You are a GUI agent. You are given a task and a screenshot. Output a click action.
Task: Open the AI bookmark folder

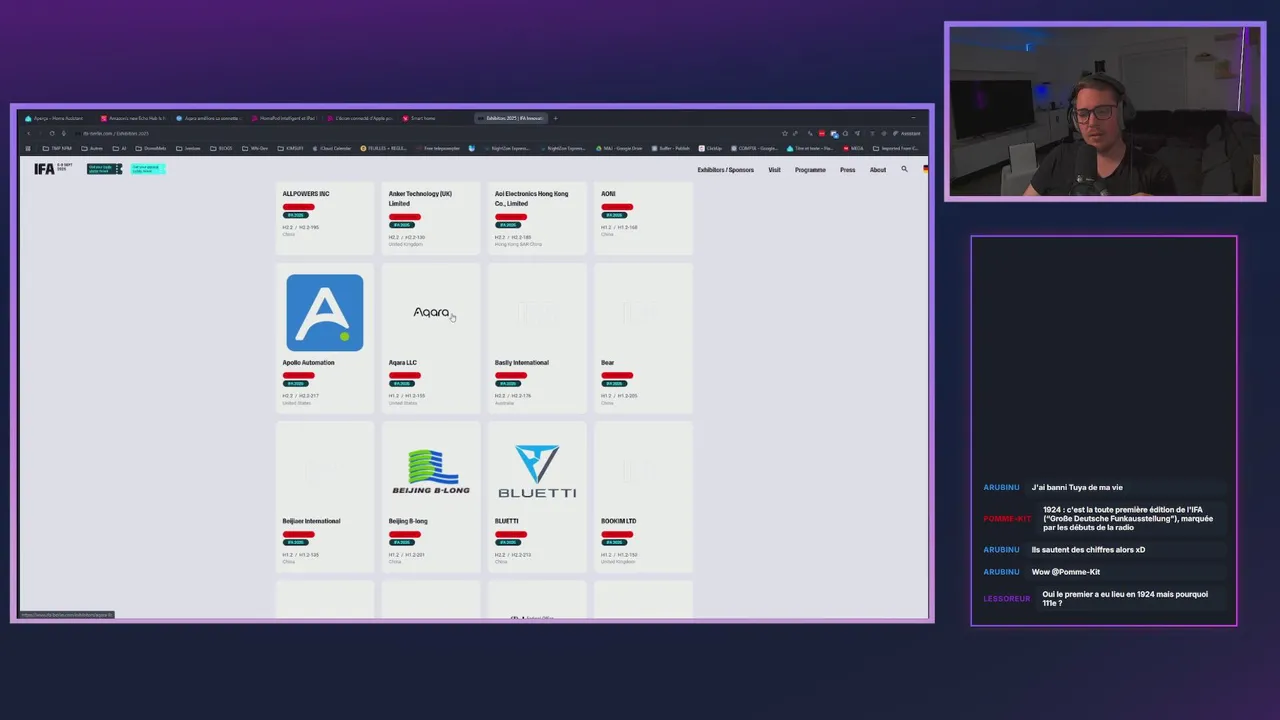pyautogui.click(x=121, y=148)
